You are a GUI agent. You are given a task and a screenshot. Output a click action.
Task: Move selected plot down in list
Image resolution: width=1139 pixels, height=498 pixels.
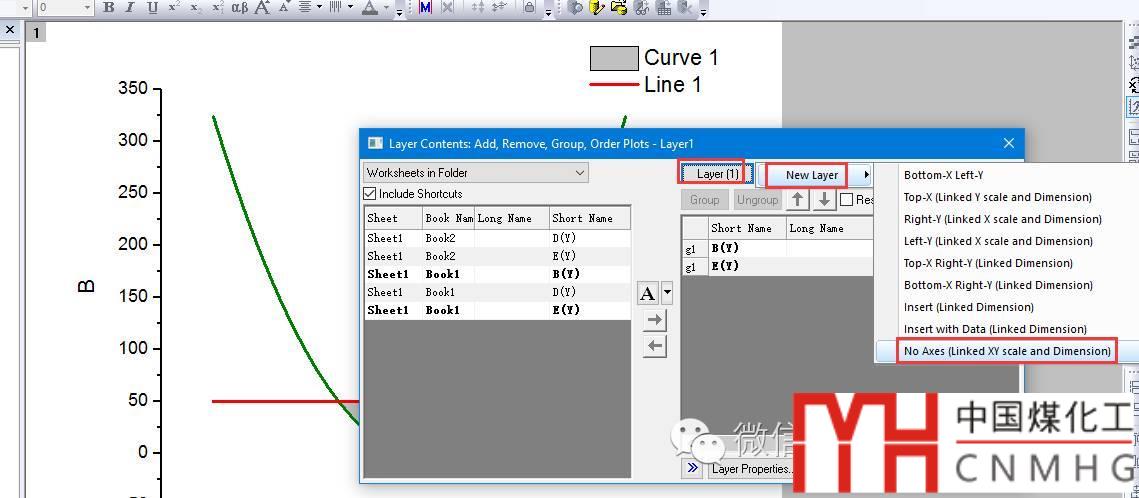823,200
